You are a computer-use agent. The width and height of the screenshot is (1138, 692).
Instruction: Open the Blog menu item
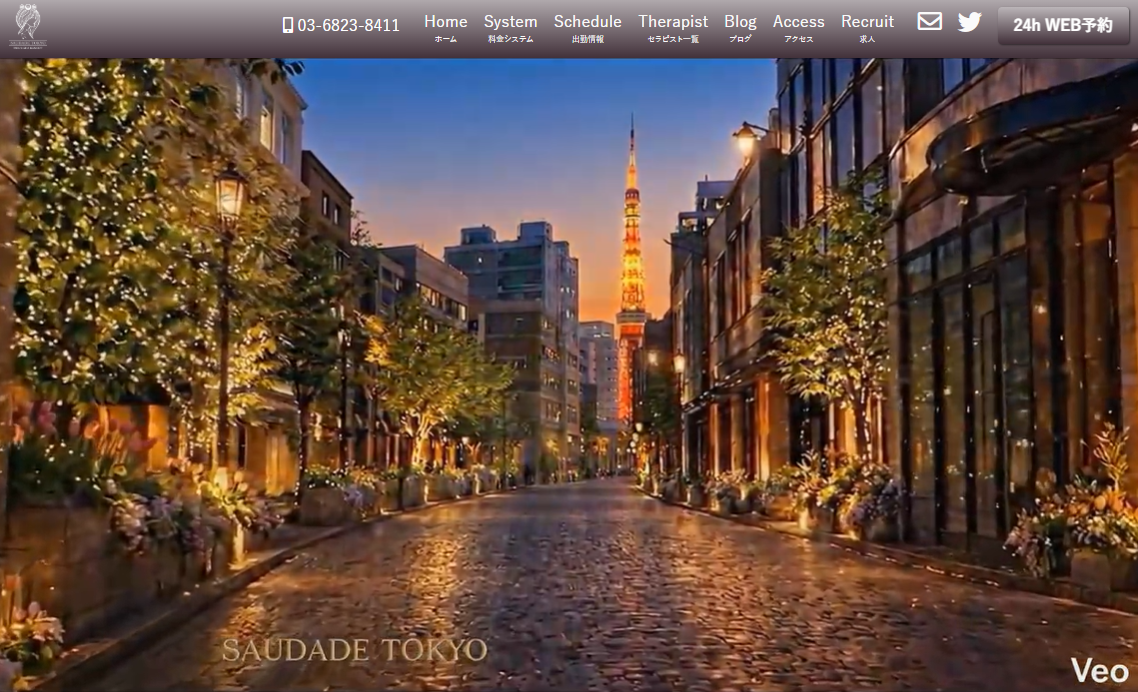(x=740, y=28)
